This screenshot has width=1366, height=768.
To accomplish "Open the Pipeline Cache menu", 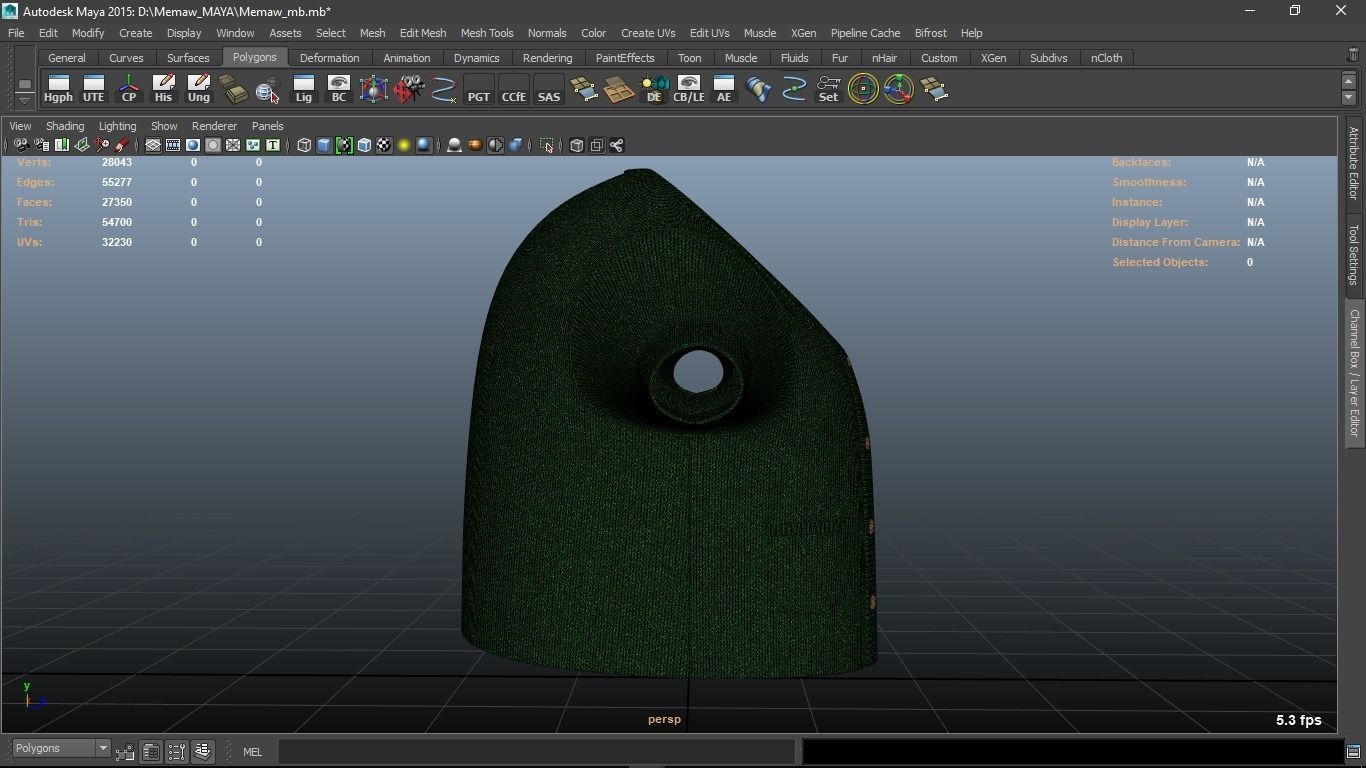I will coord(865,33).
